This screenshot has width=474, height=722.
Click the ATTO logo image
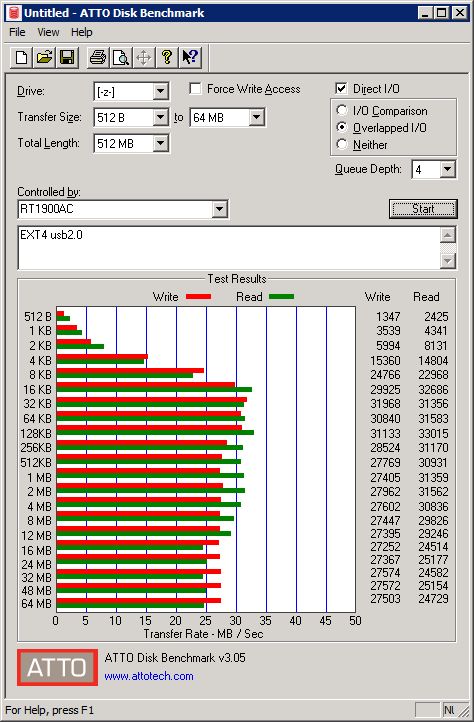point(58,667)
